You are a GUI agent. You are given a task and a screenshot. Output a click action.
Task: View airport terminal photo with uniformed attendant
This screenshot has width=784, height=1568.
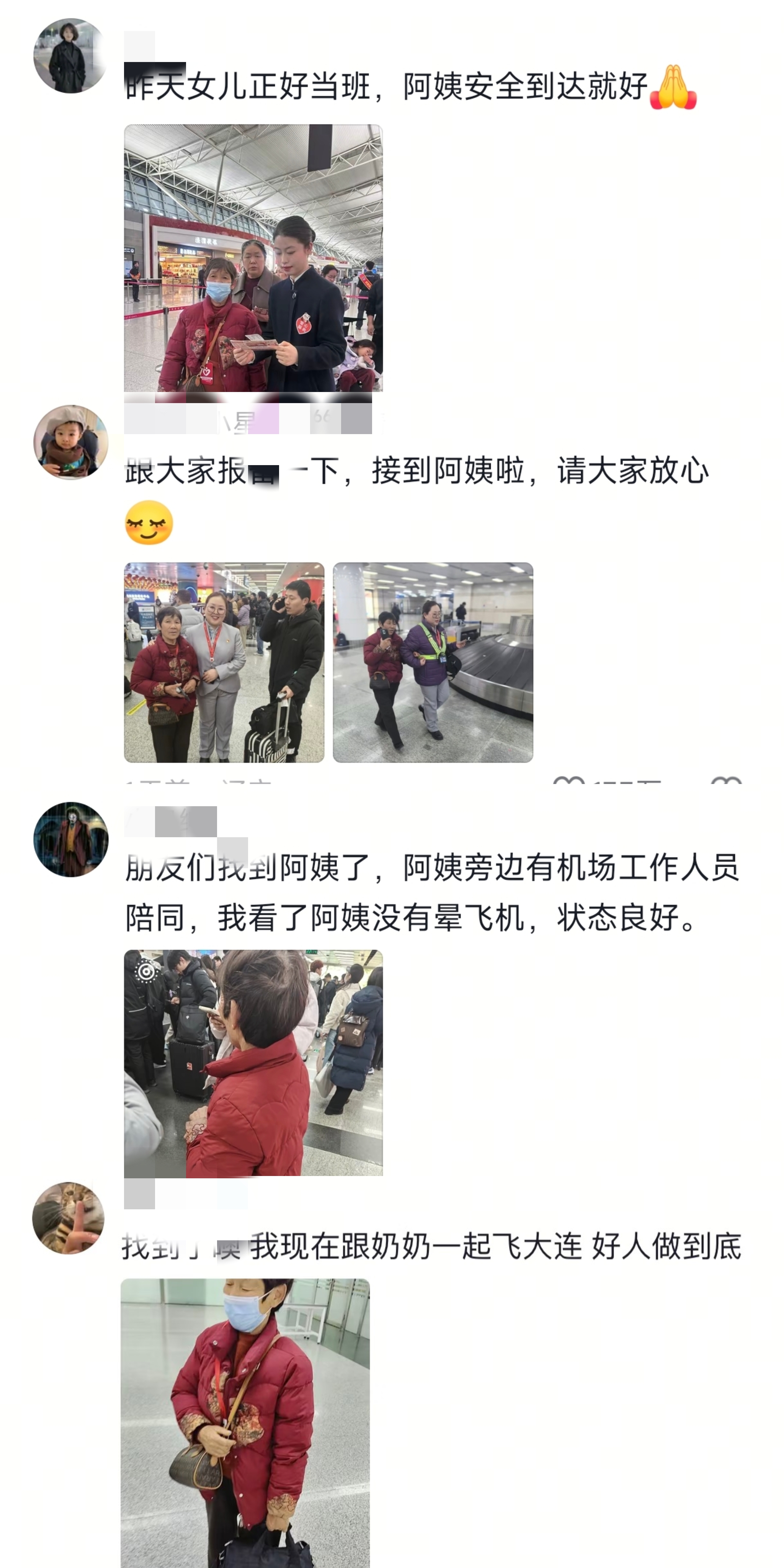[253, 258]
